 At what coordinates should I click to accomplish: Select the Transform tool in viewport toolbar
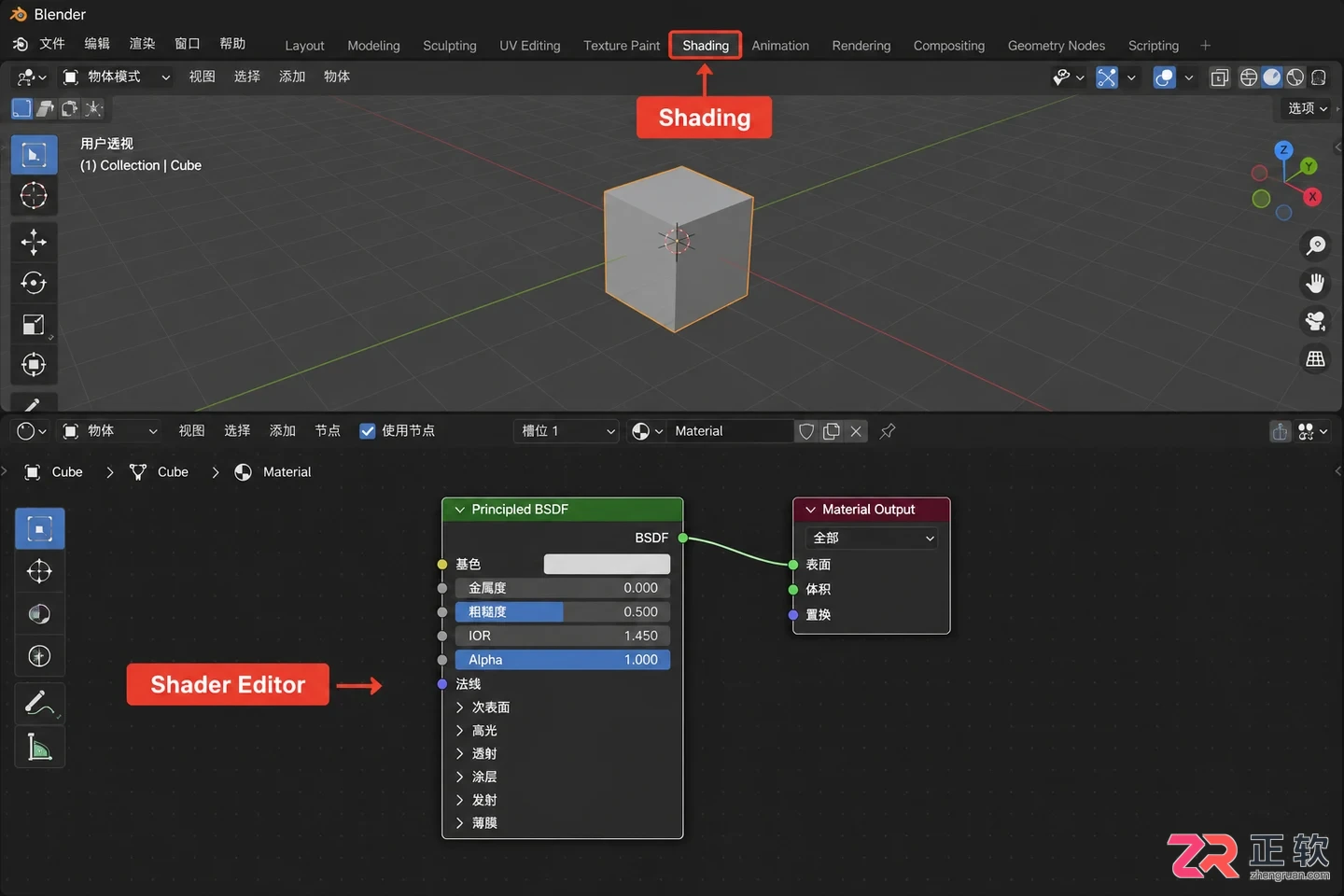point(34,365)
